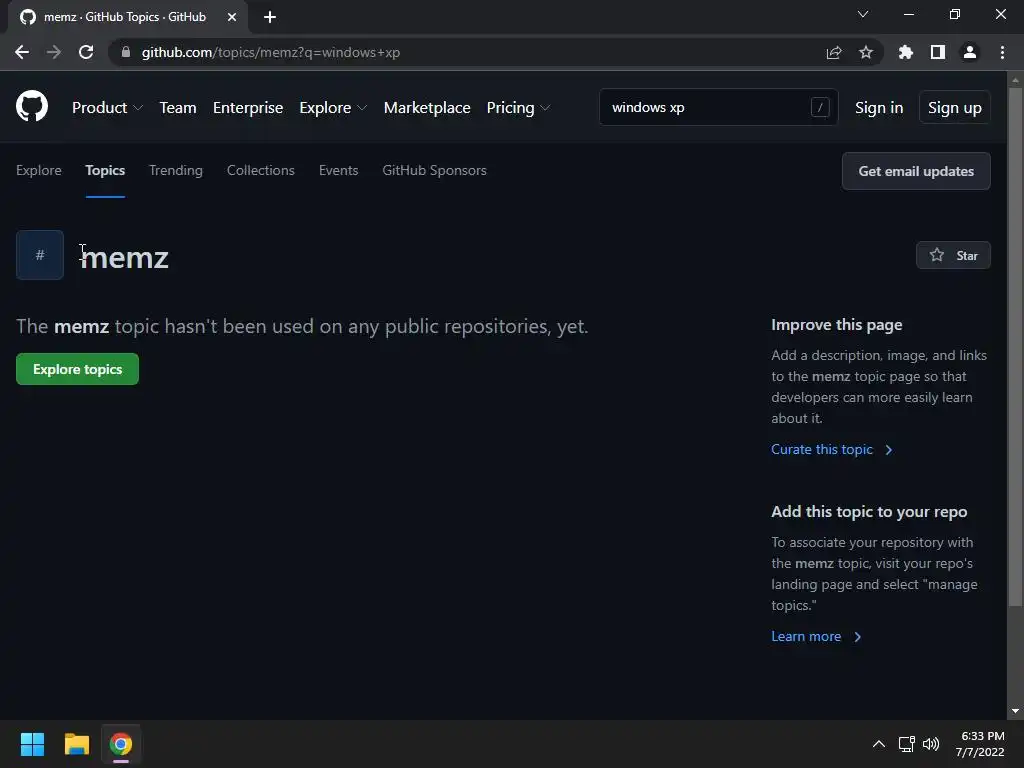Star the memz topic

click(x=953, y=255)
